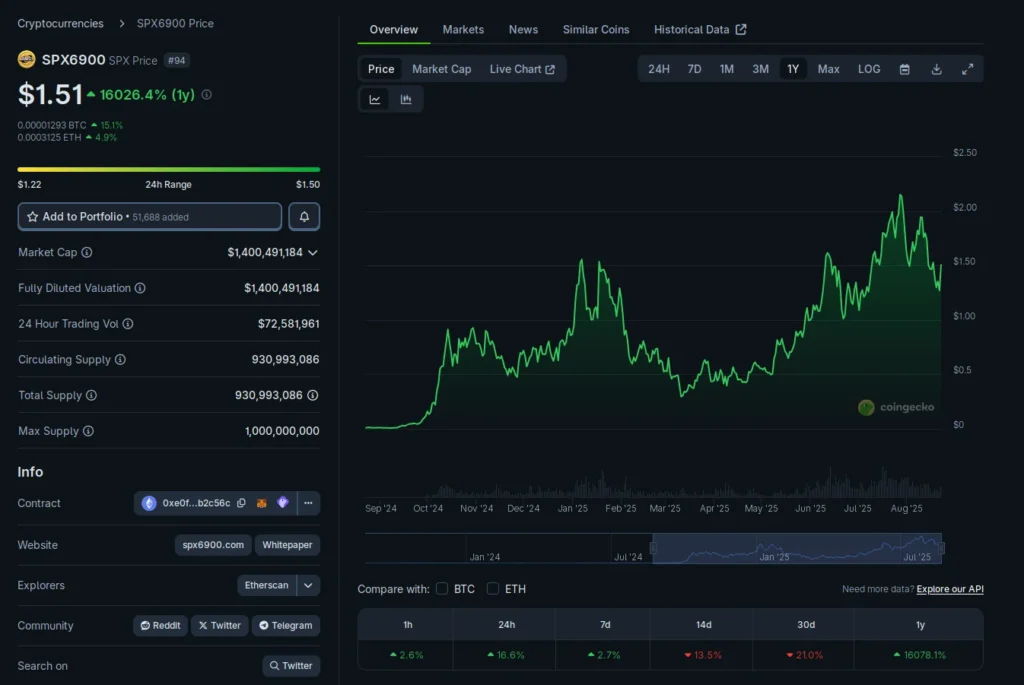Open Etherscan explorer button
Image resolution: width=1024 pixels, height=685 pixels.
click(x=266, y=585)
